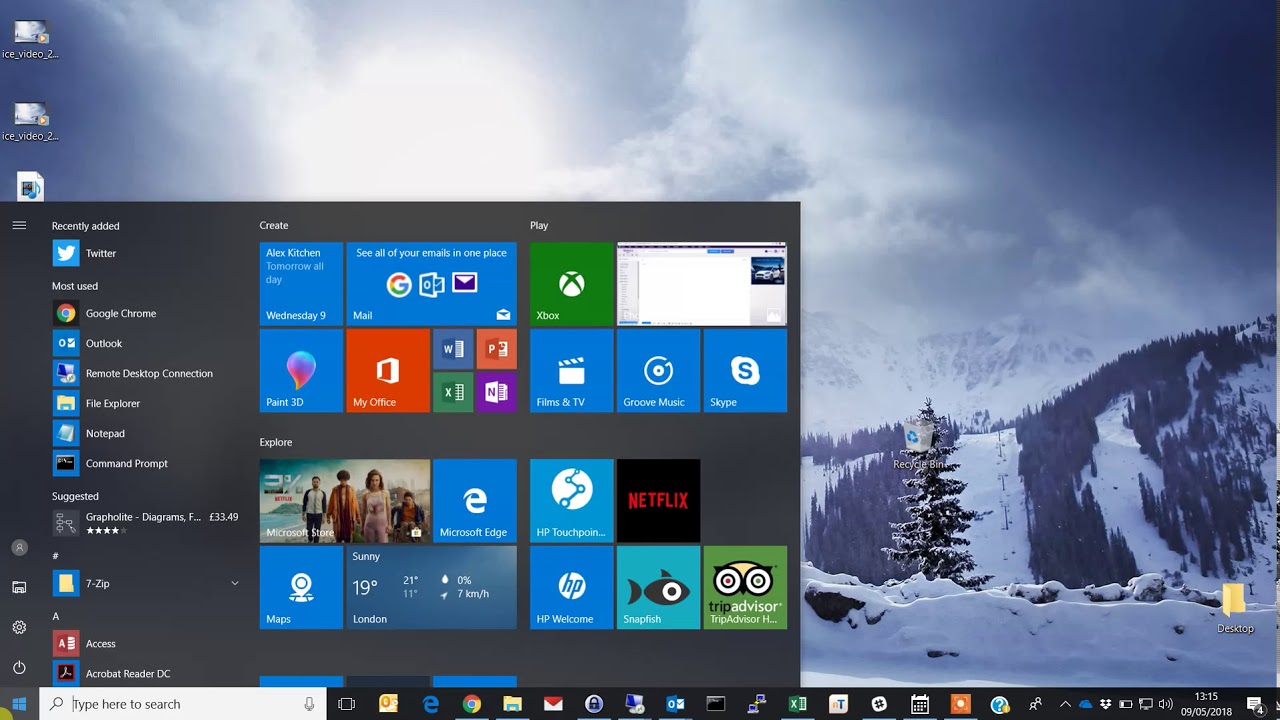Open the small OneNote tile
1280x720 pixels.
[497, 393]
